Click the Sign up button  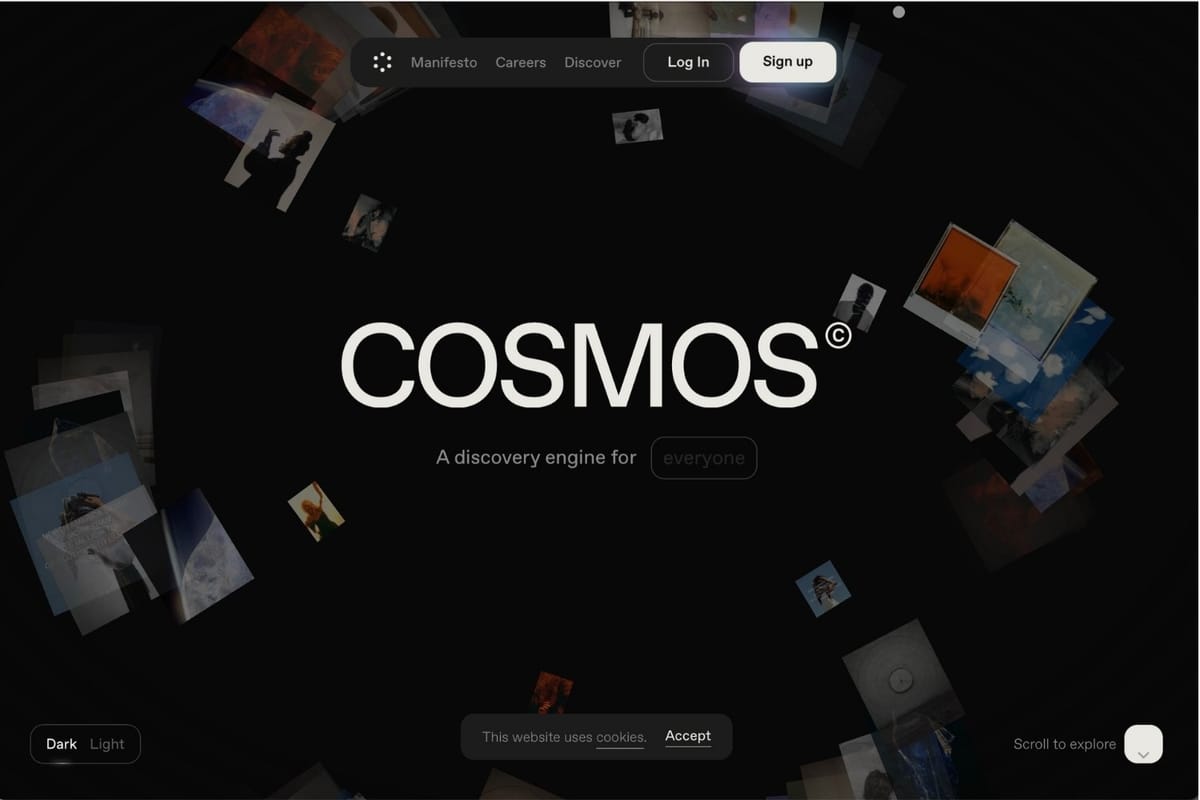[787, 62]
